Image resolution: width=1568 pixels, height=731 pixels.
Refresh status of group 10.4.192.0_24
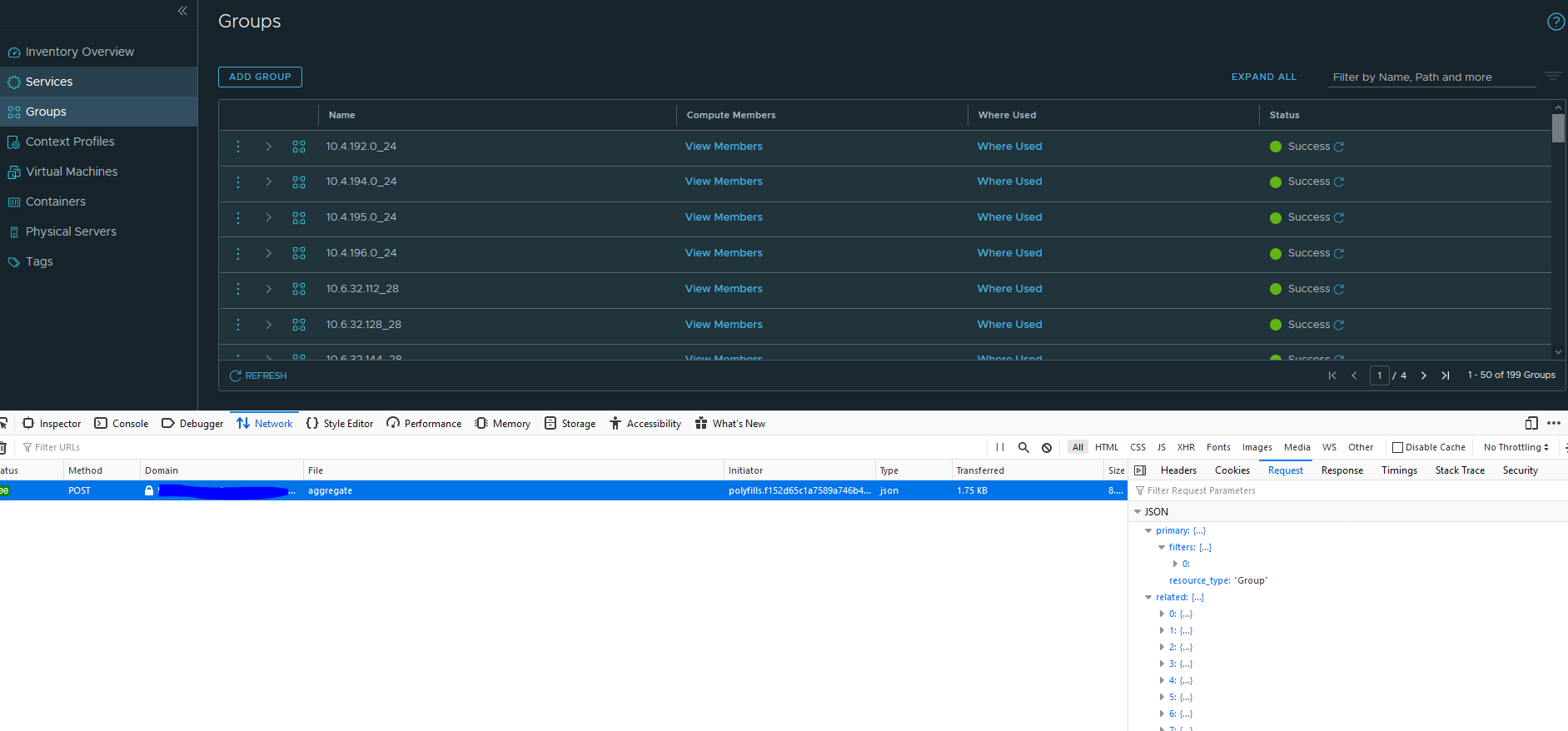1339,147
